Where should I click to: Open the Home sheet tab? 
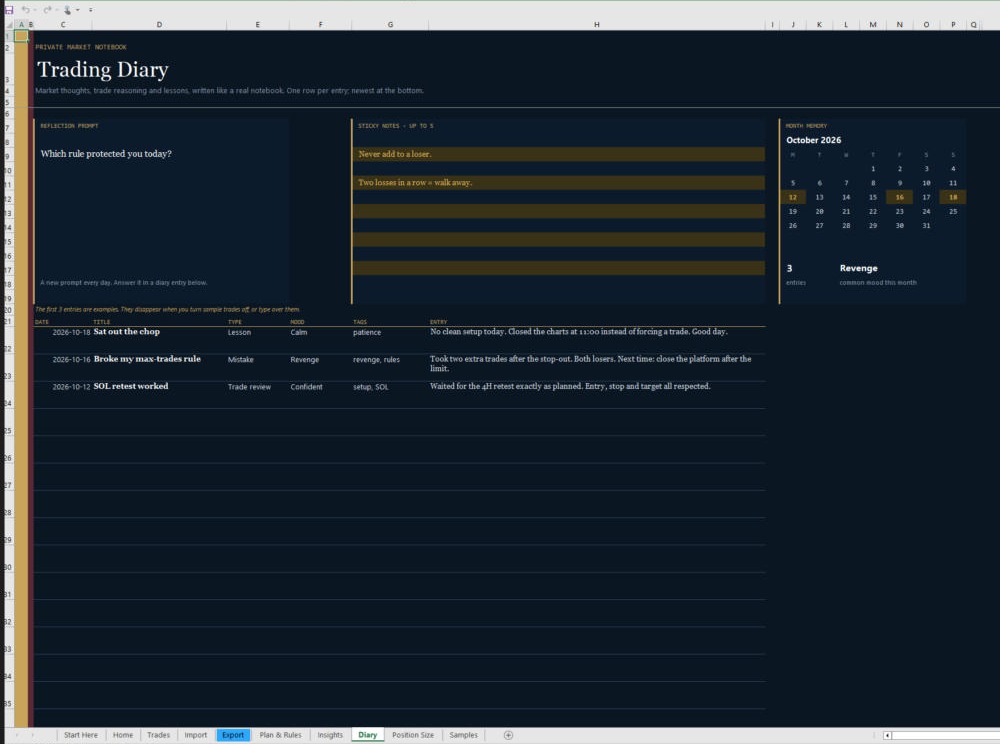click(123, 735)
